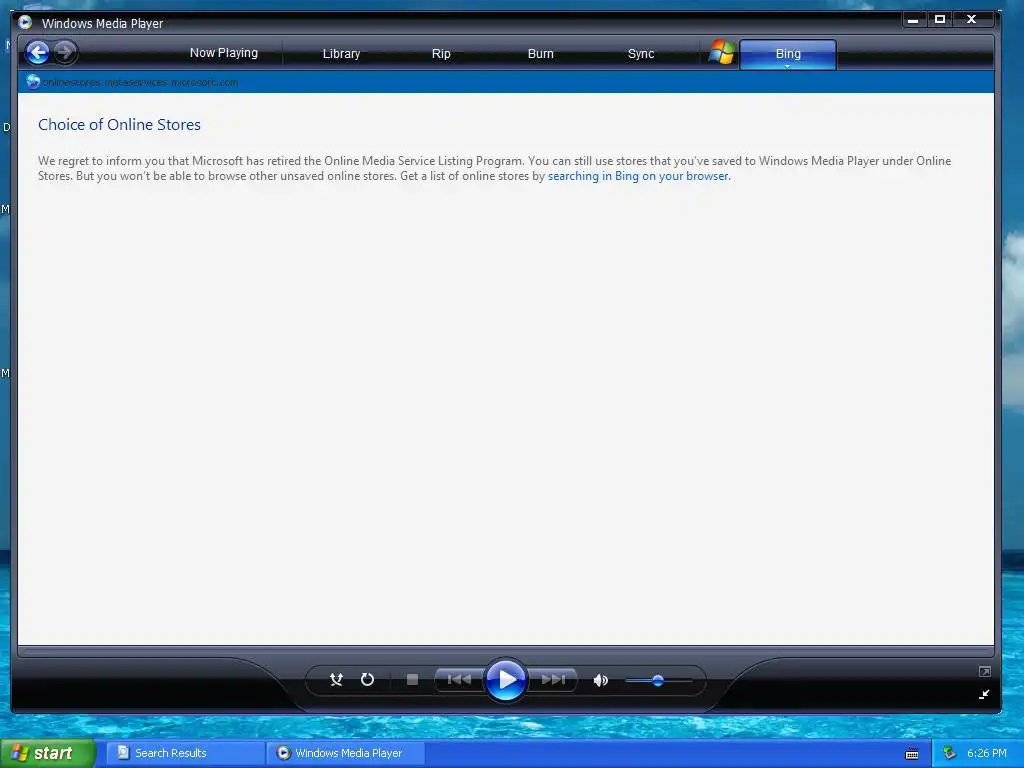Open the Windows Start menu
The height and width of the screenshot is (768, 1024).
tap(47, 753)
